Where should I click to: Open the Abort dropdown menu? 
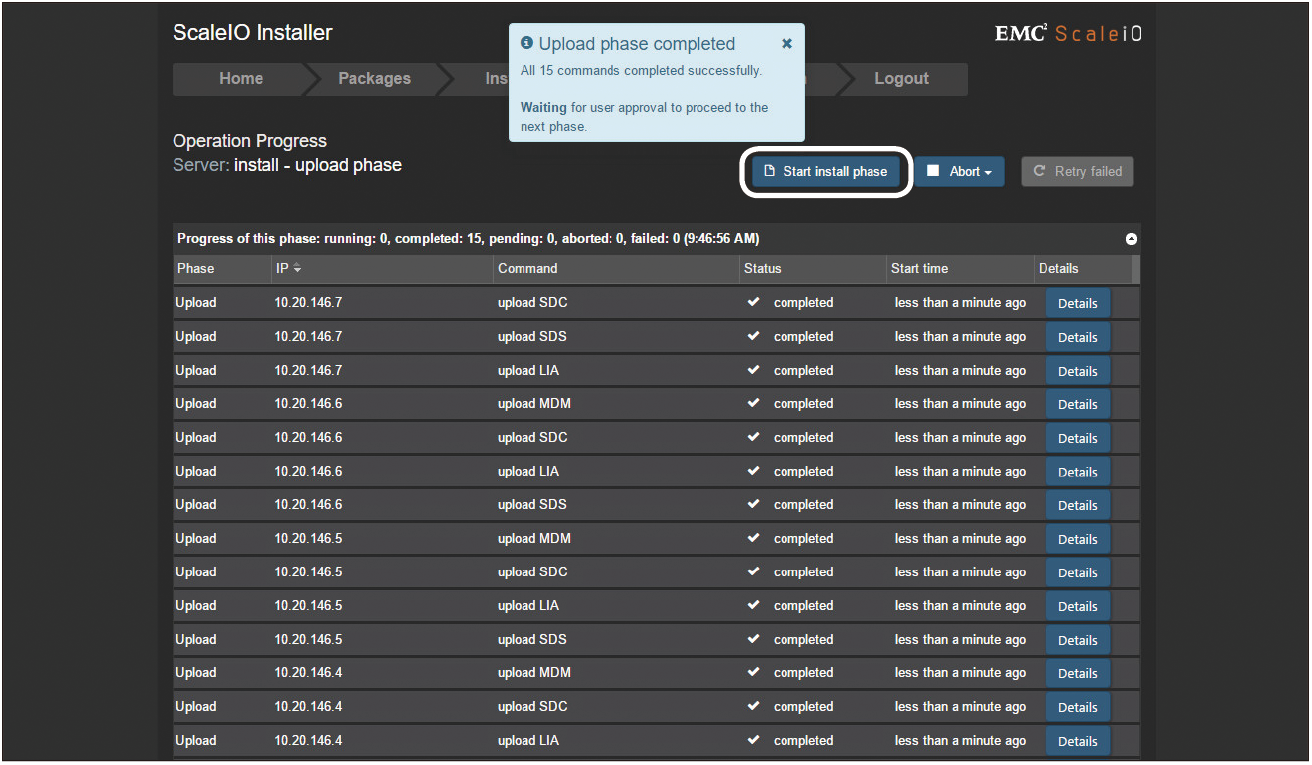960,171
